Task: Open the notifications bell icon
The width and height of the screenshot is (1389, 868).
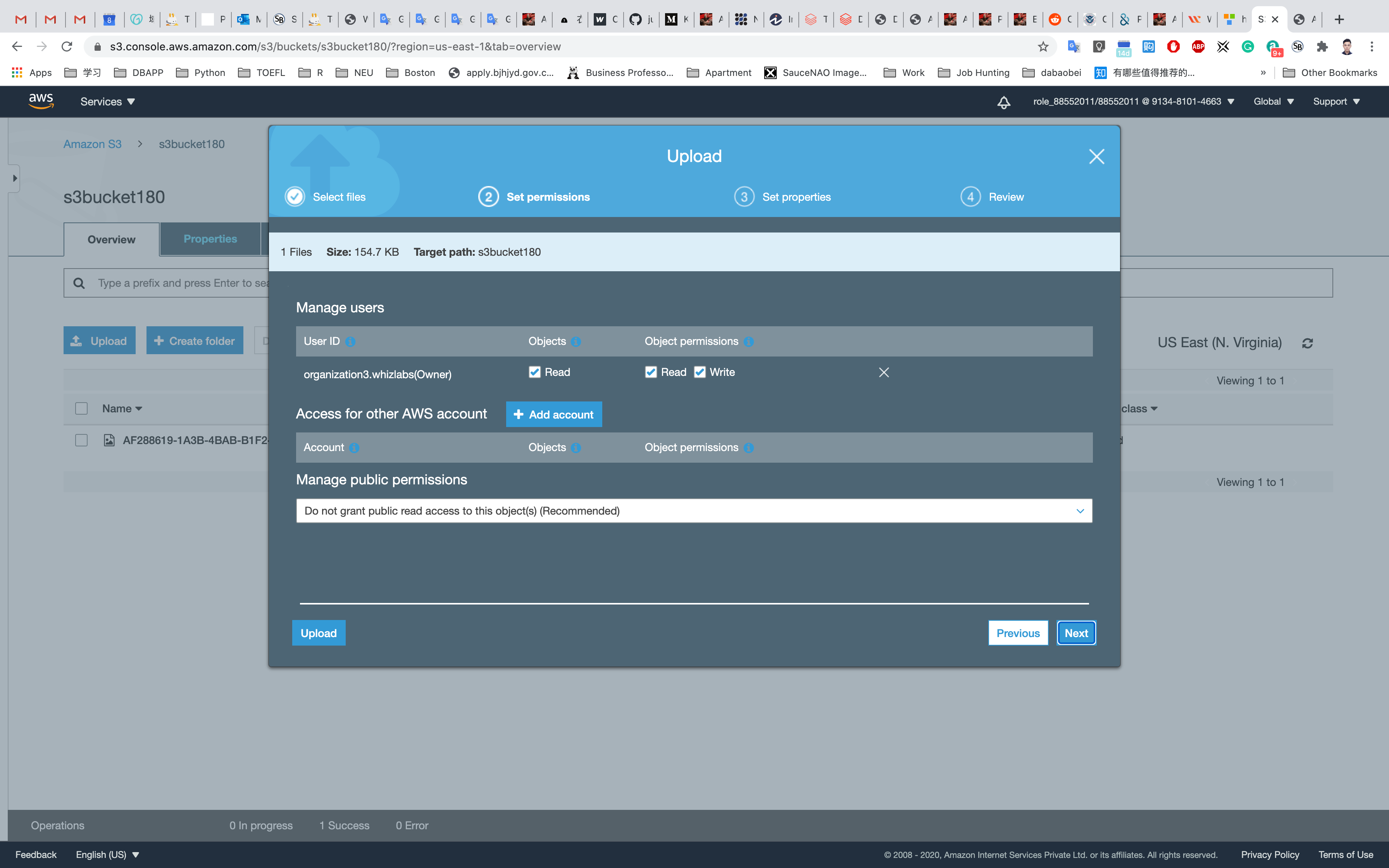Action: (x=1003, y=102)
